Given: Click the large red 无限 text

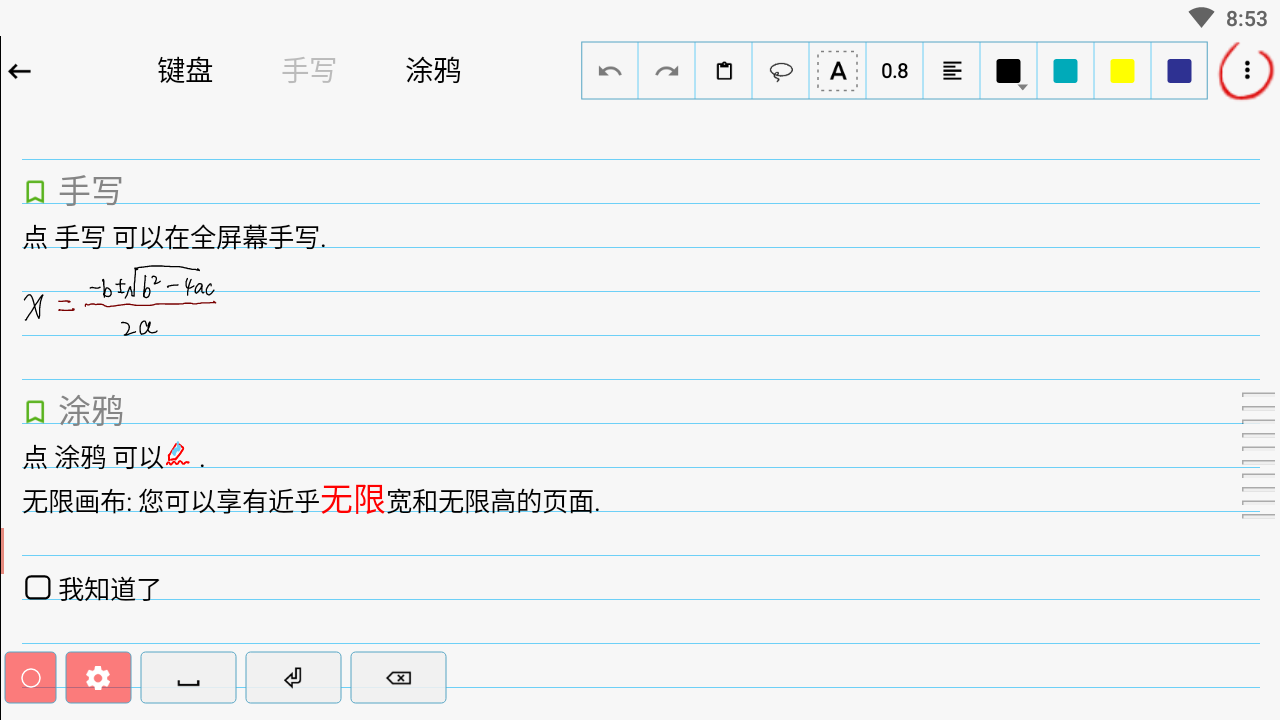Looking at the screenshot, I should (353, 498).
